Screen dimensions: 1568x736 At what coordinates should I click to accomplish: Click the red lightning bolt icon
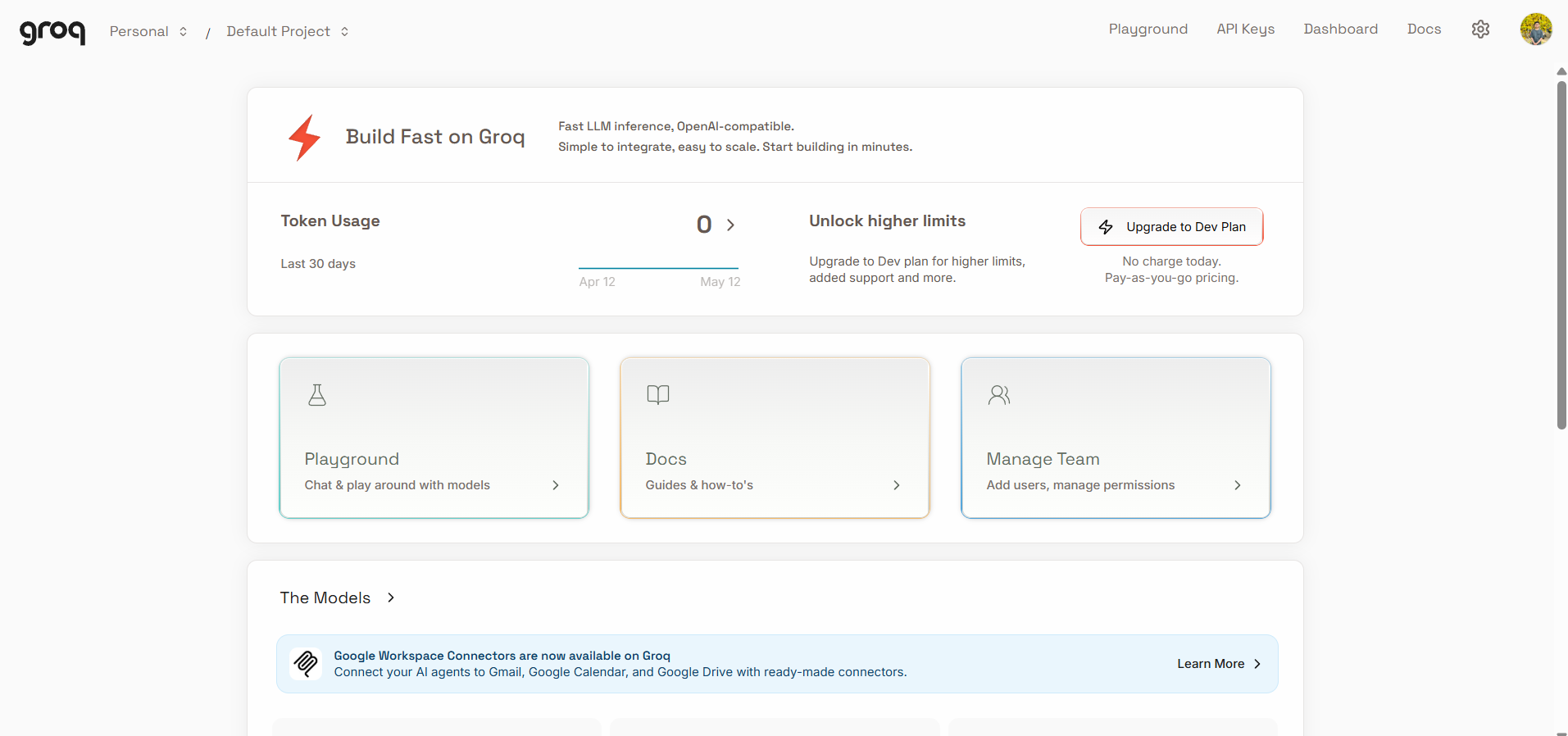(x=304, y=137)
